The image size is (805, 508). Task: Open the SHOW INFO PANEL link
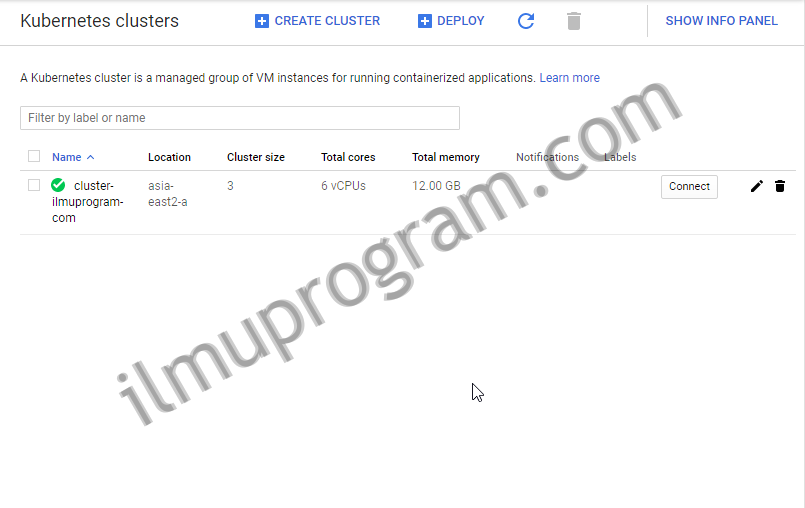click(x=721, y=21)
